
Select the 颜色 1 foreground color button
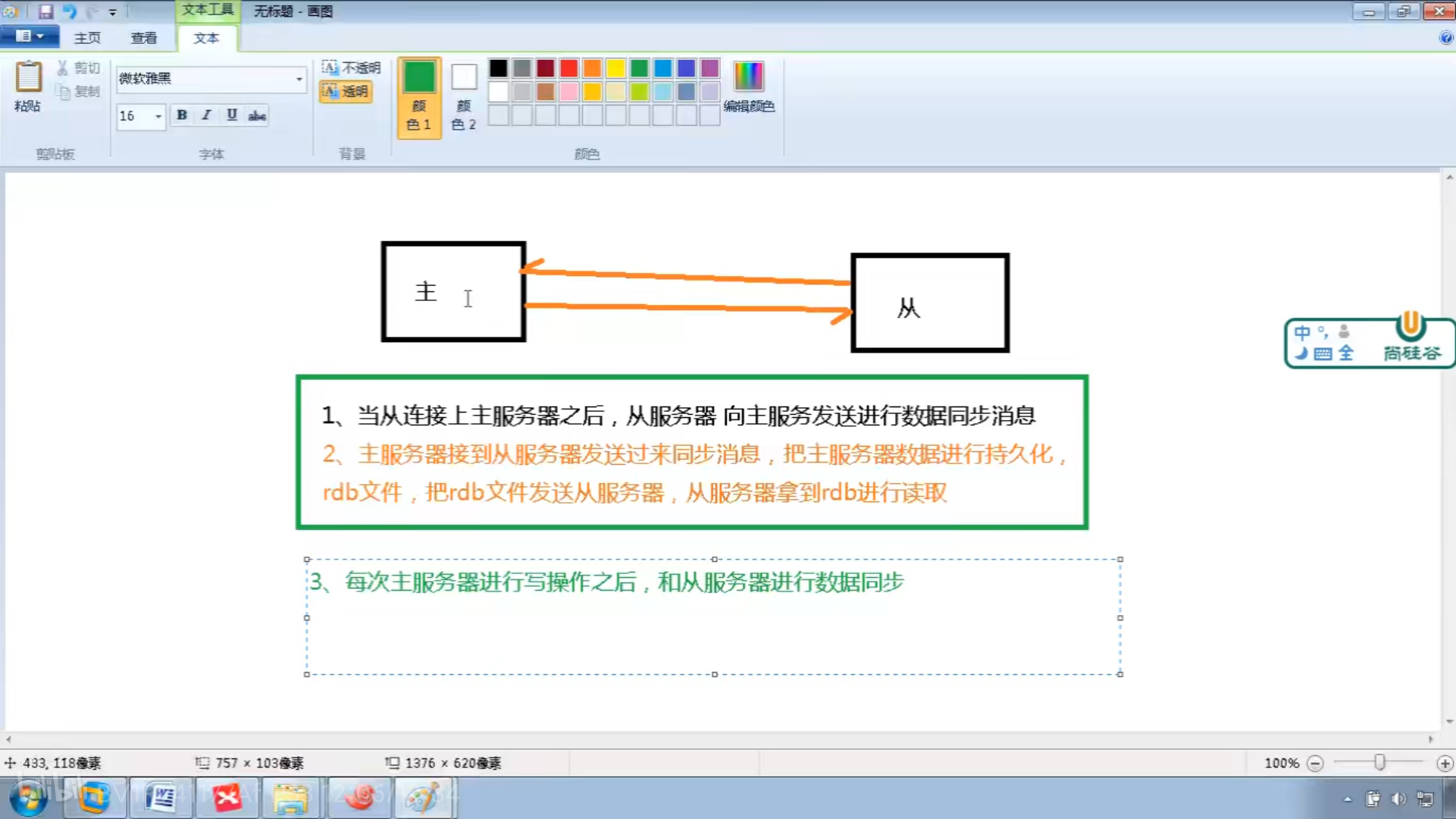(419, 97)
